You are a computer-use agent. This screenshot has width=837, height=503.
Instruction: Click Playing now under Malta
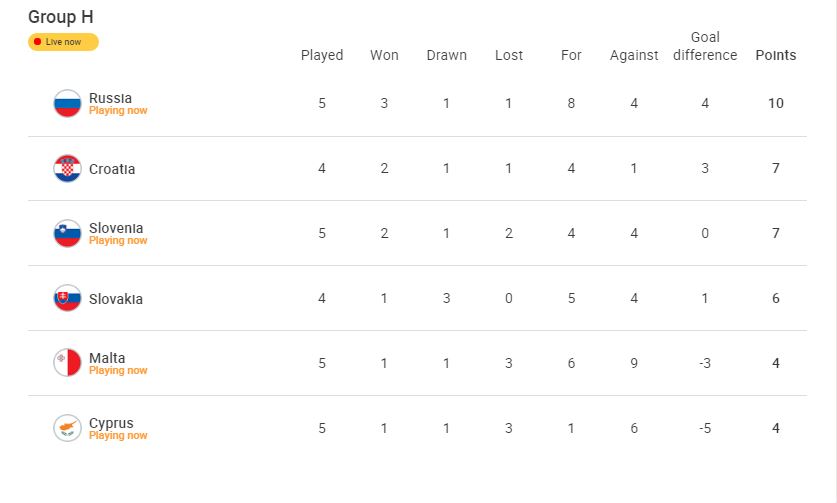[118, 371]
